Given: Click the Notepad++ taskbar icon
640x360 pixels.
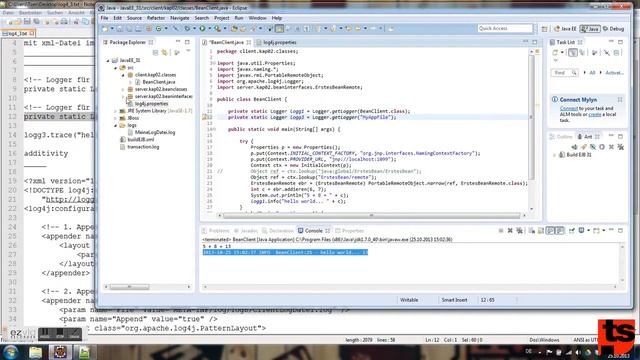Looking at the screenshot, I should click(x=84, y=352).
